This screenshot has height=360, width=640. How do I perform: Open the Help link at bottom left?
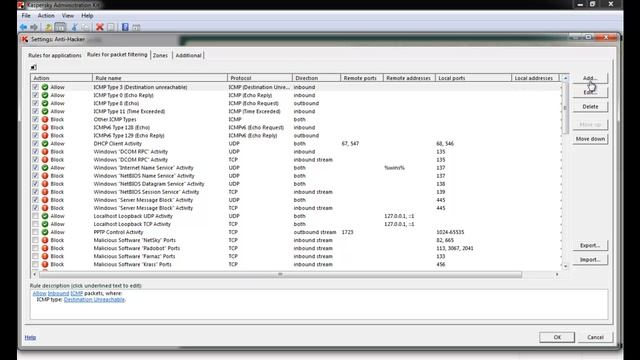(x=30, y=337)
